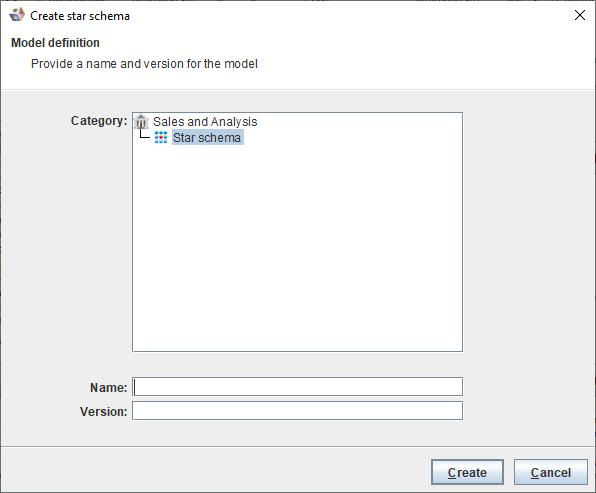
Task: Click the Category label
Action: pyautogui.click(x=99, y=121)
